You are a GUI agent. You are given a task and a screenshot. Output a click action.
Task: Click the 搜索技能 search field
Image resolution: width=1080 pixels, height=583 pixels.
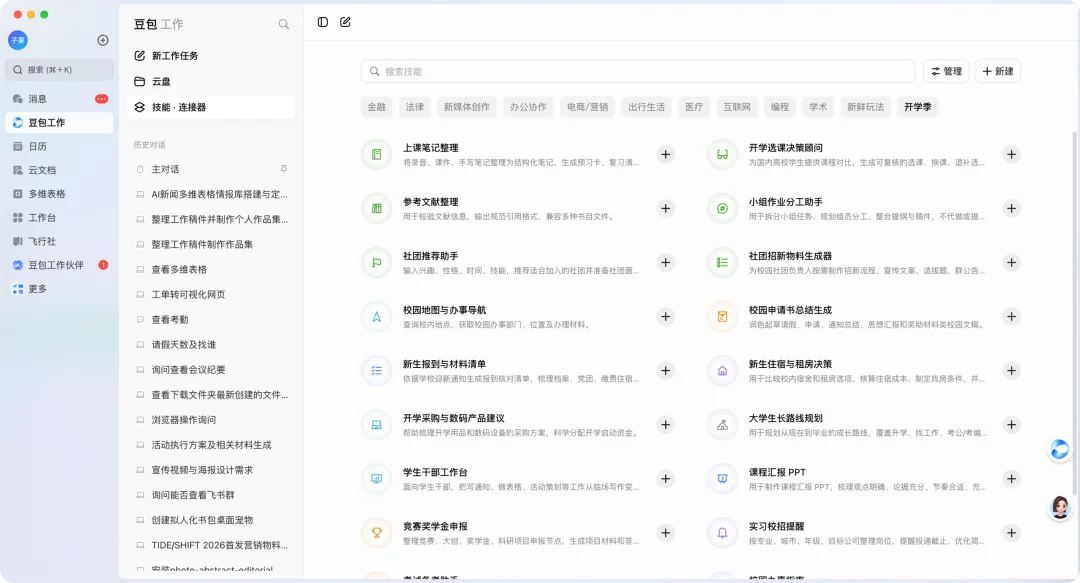[638, 71]
